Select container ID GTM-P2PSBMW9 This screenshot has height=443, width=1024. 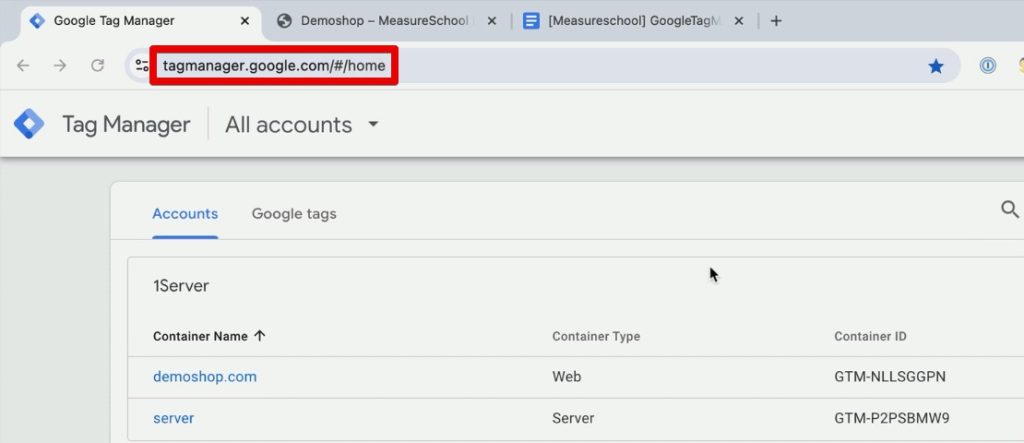tap(891, 418)
